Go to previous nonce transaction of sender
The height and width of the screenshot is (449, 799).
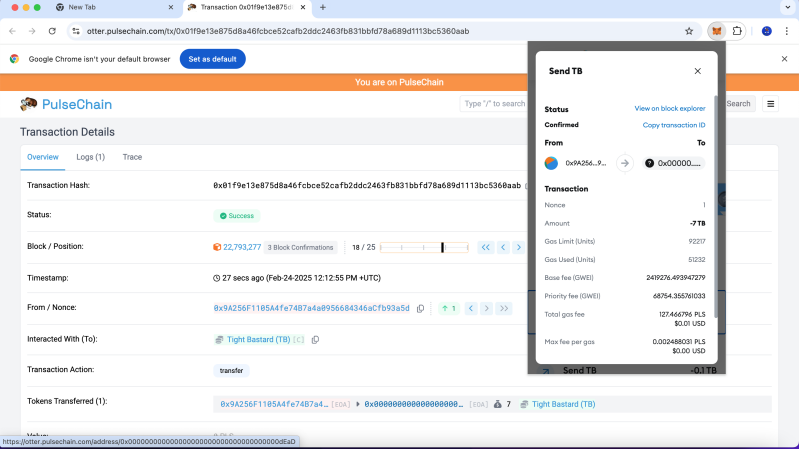pyautogui.click(x=471, y=308)
